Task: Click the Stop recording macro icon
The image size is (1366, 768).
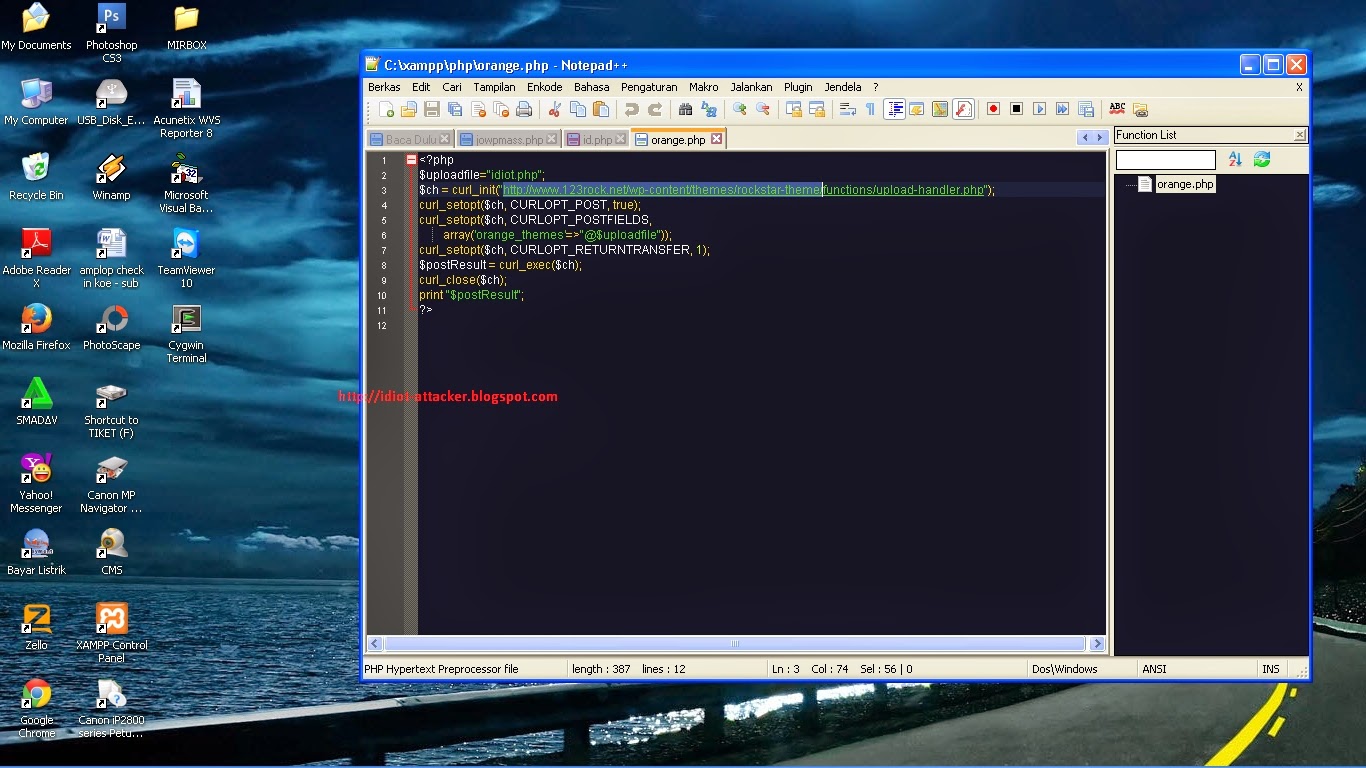Action: point(1016,109)
